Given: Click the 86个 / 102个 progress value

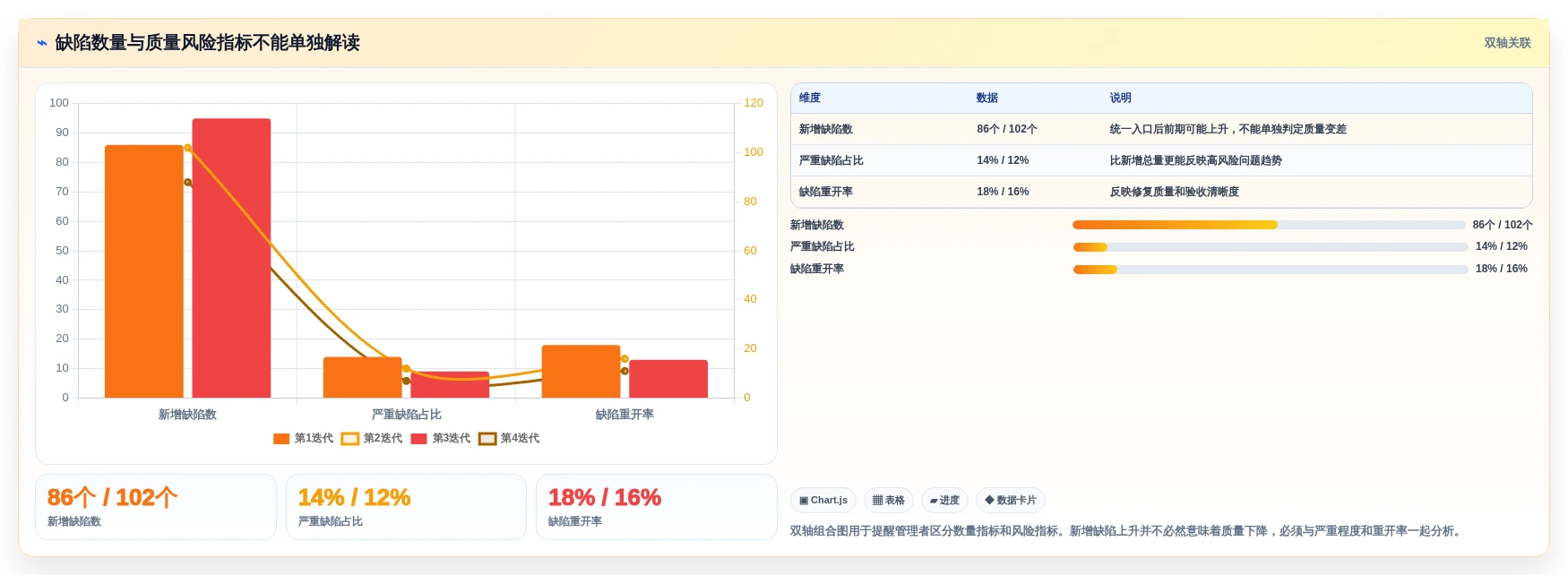Looking at the screenshot, I should (1503, 225).
